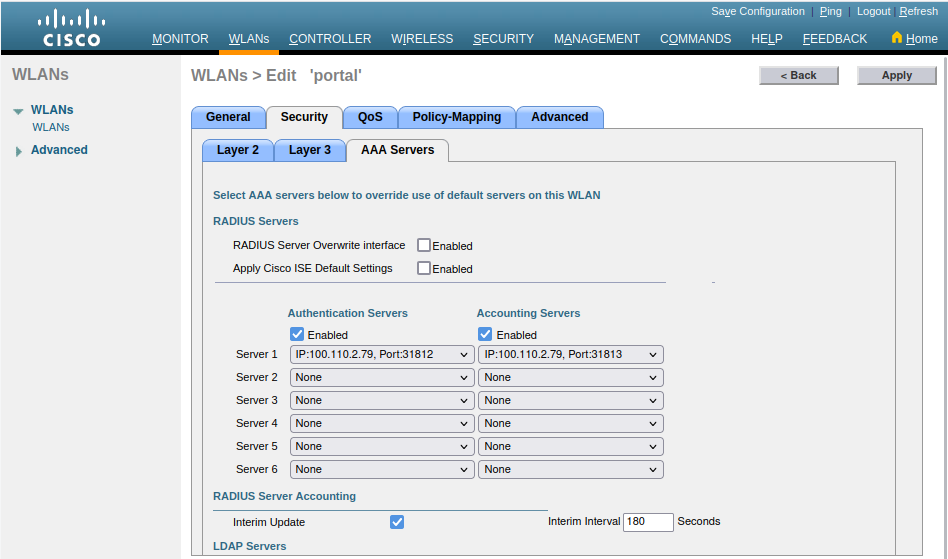Click the Back button
Viewport: 948px width, 559px height.
tap(798, 75)
